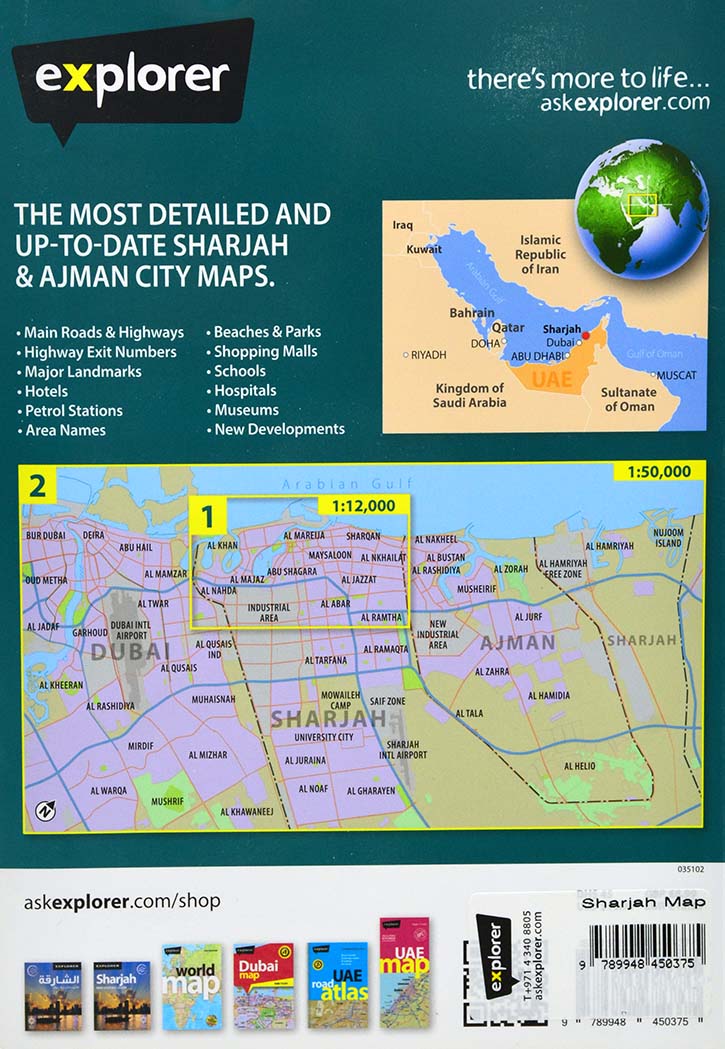Click RIYADH on the regional map

428,355
